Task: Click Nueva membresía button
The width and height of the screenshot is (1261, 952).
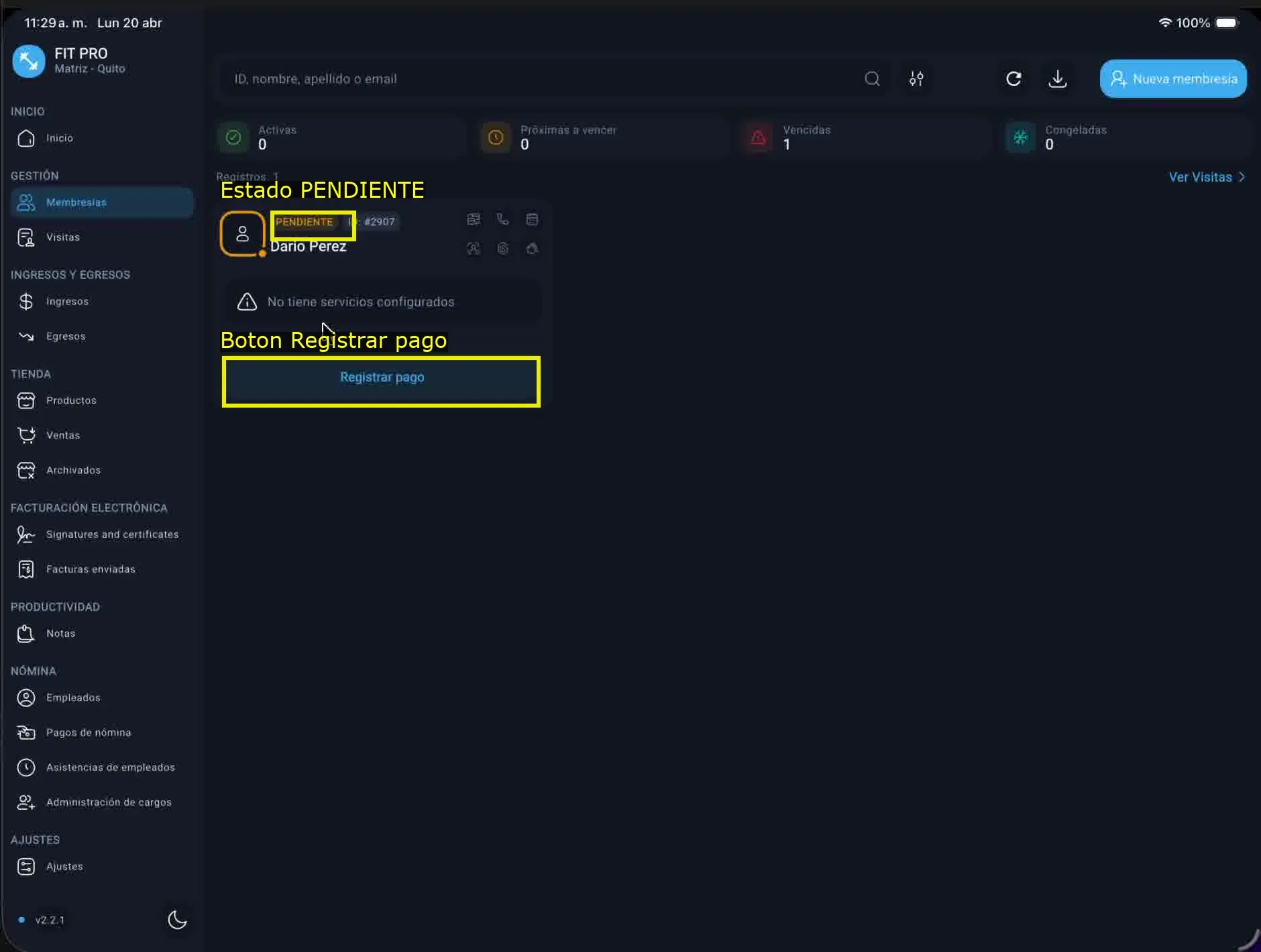Action: (x=1173, y=79)
